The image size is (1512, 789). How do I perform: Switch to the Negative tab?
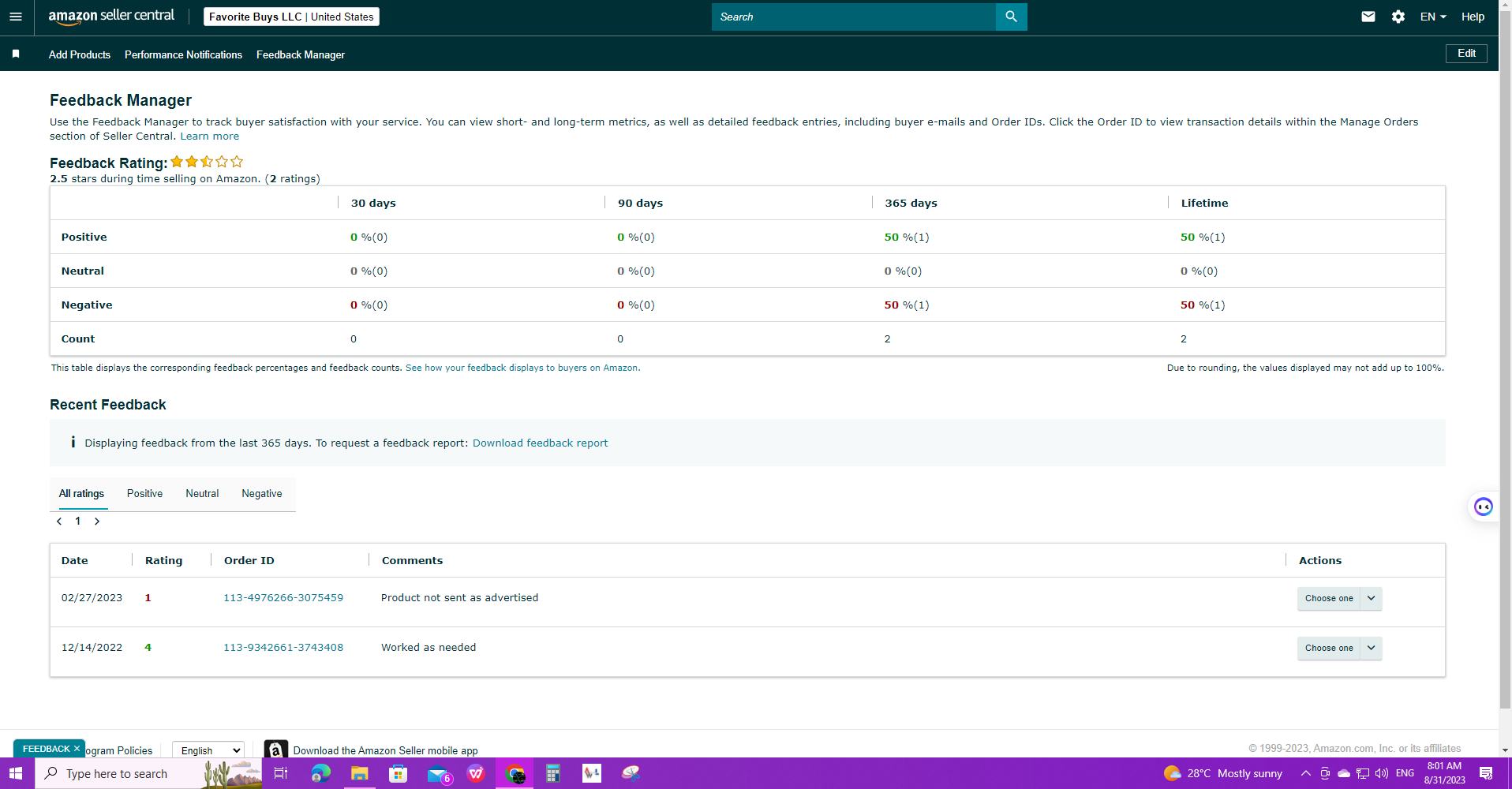[x=262, y=493]
